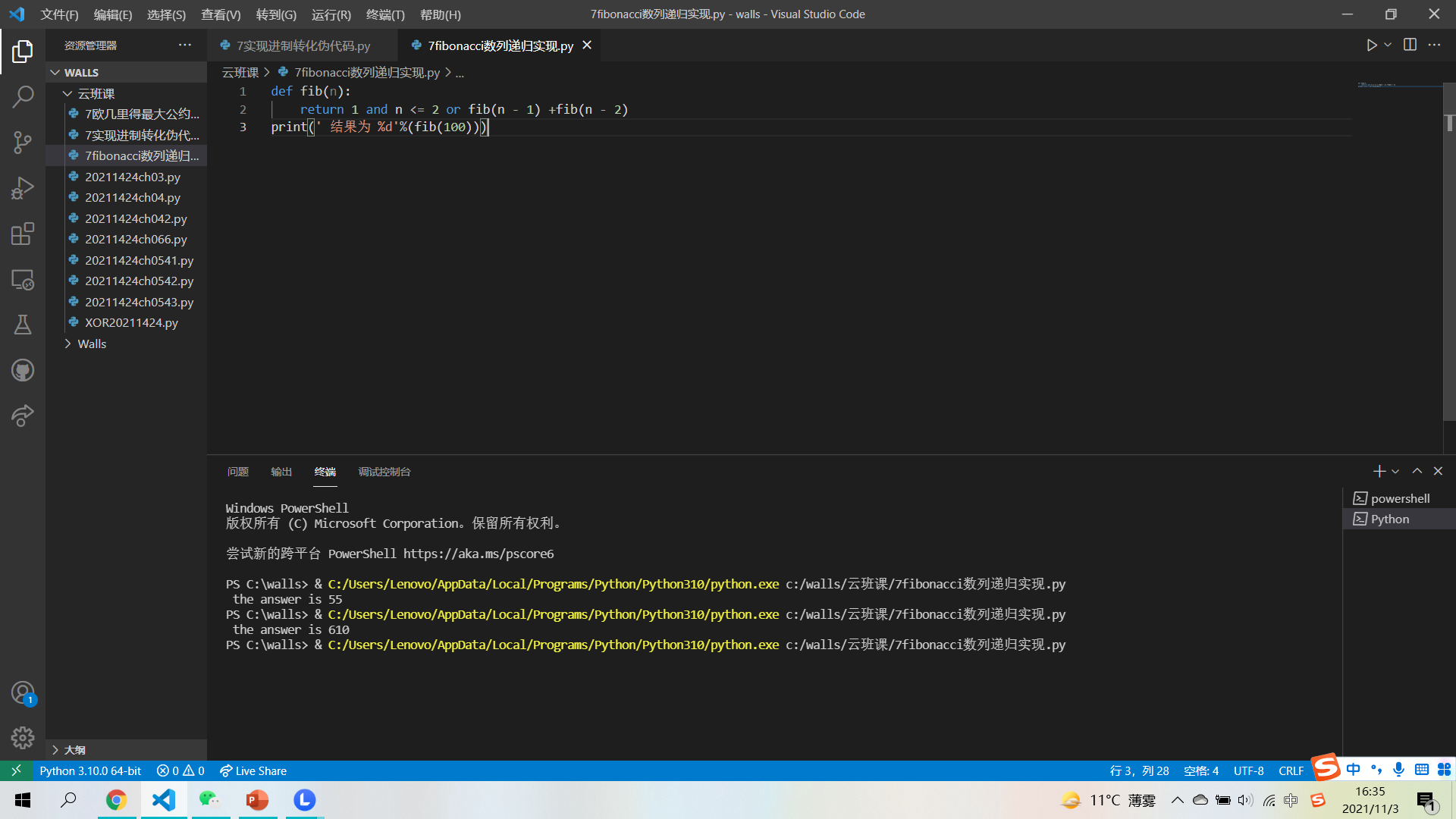Open the Manage settings gear

coord(23,737)
